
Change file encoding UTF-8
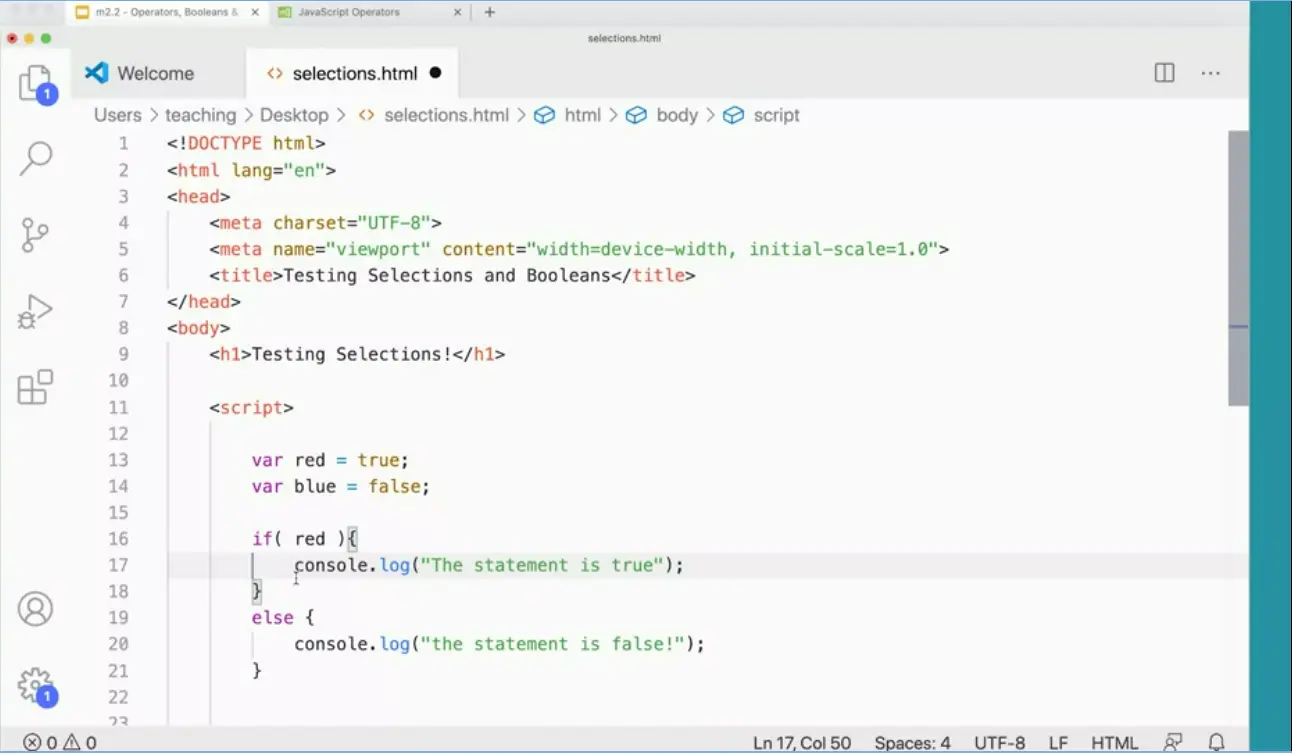[999, 743]
